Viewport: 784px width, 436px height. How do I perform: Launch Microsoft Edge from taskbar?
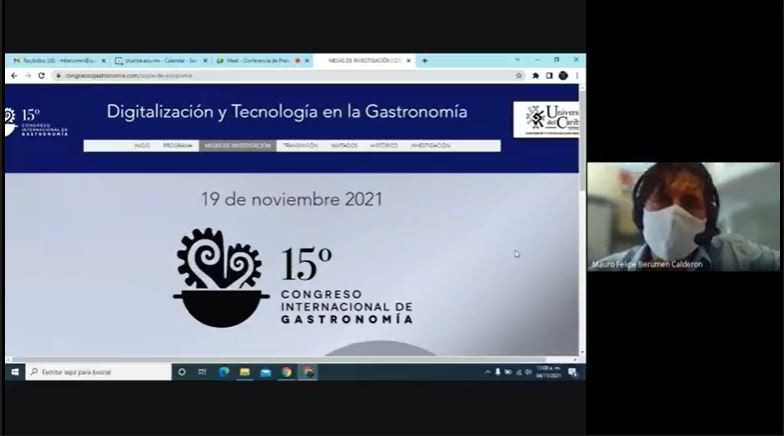[224, 372]
